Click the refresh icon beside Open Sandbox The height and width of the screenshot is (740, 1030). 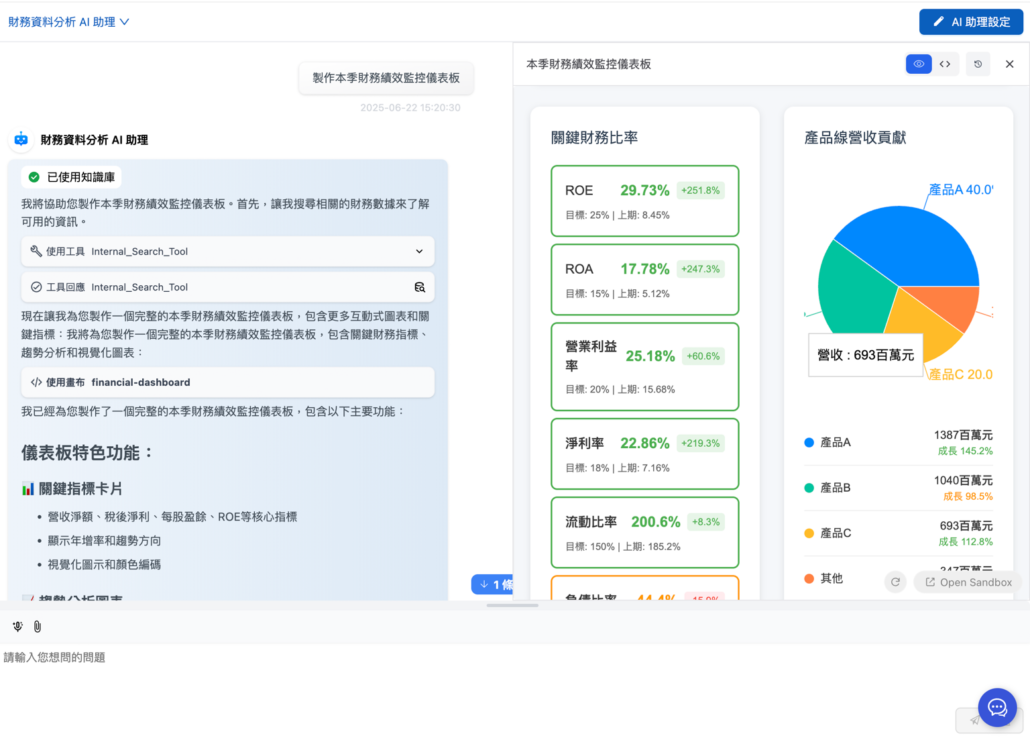[895, 582]
